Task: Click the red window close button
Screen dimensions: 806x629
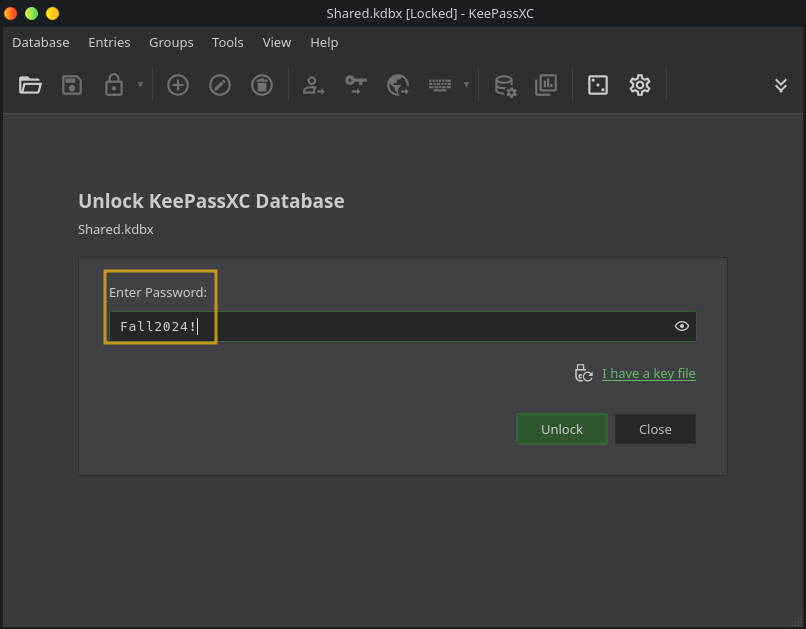Action: 10,13
